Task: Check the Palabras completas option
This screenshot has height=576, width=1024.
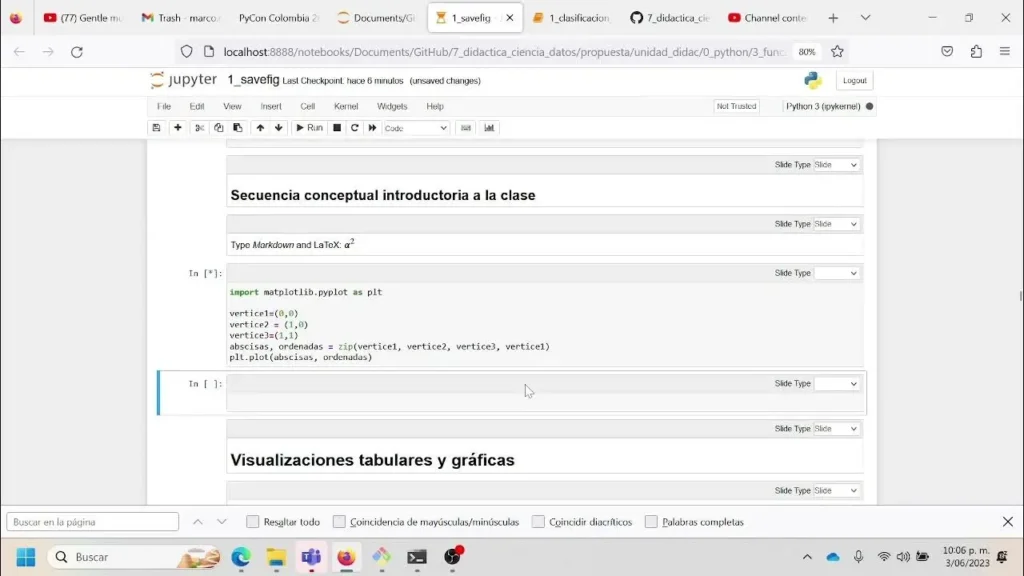Action: (x=652, y=522)
